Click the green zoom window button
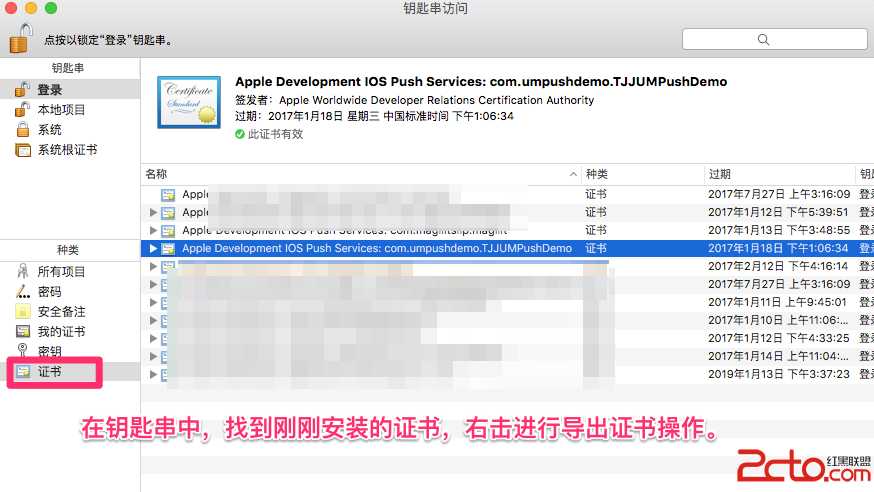The width and height of the screenshot is (874, 492). (x=51, y=8)
